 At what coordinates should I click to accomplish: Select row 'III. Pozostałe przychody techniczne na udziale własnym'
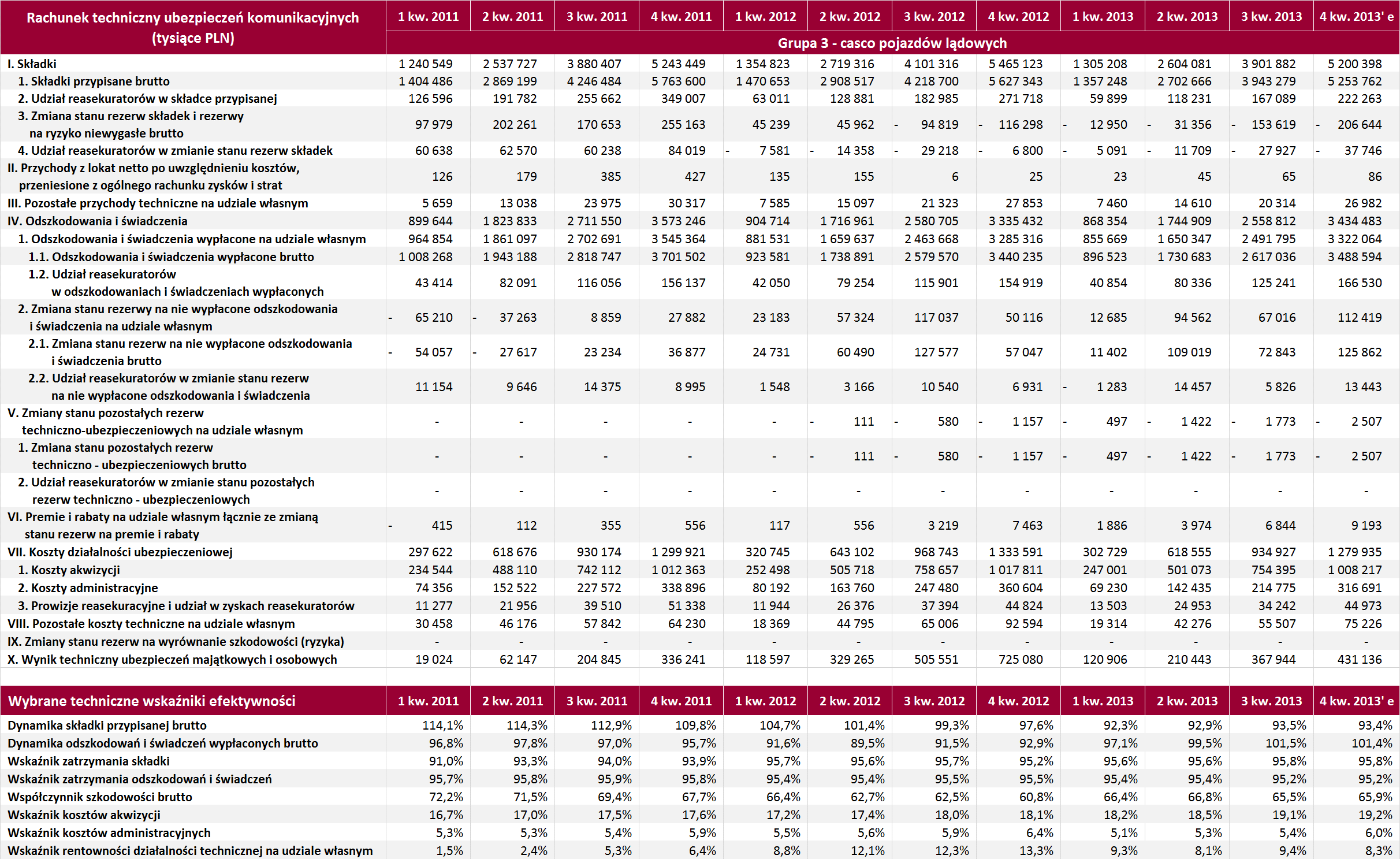158,203
